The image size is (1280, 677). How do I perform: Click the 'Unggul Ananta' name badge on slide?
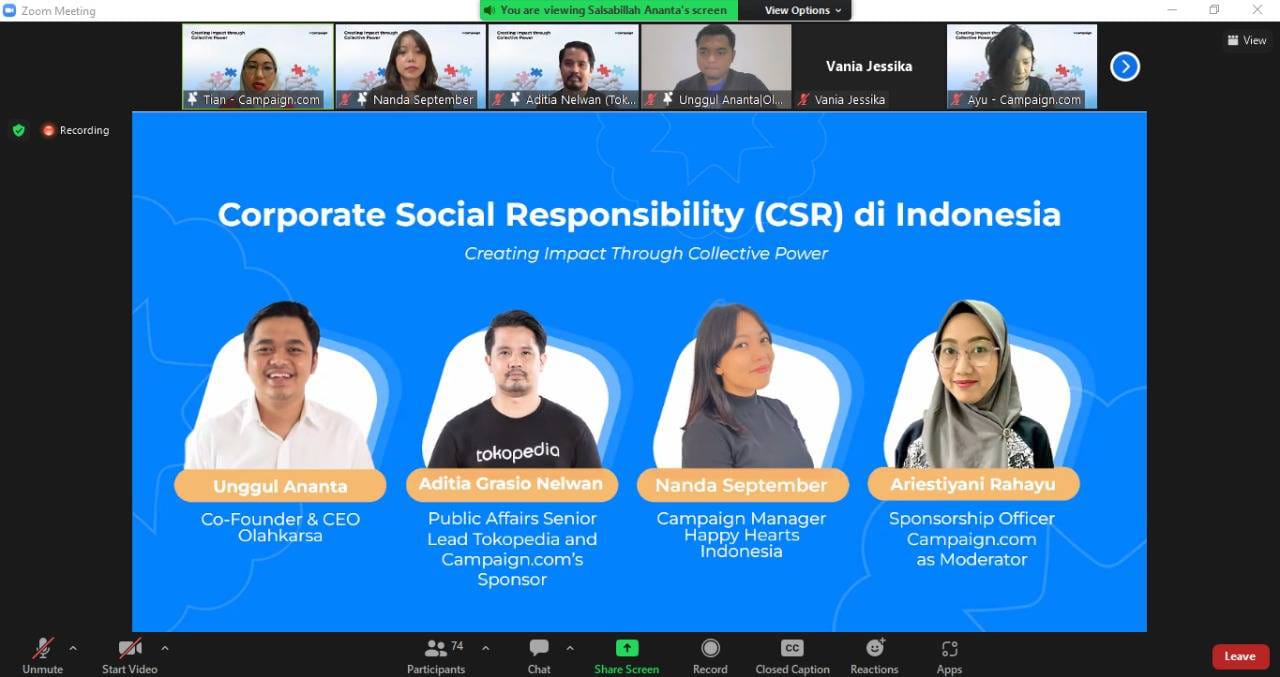tap(280, 487)
